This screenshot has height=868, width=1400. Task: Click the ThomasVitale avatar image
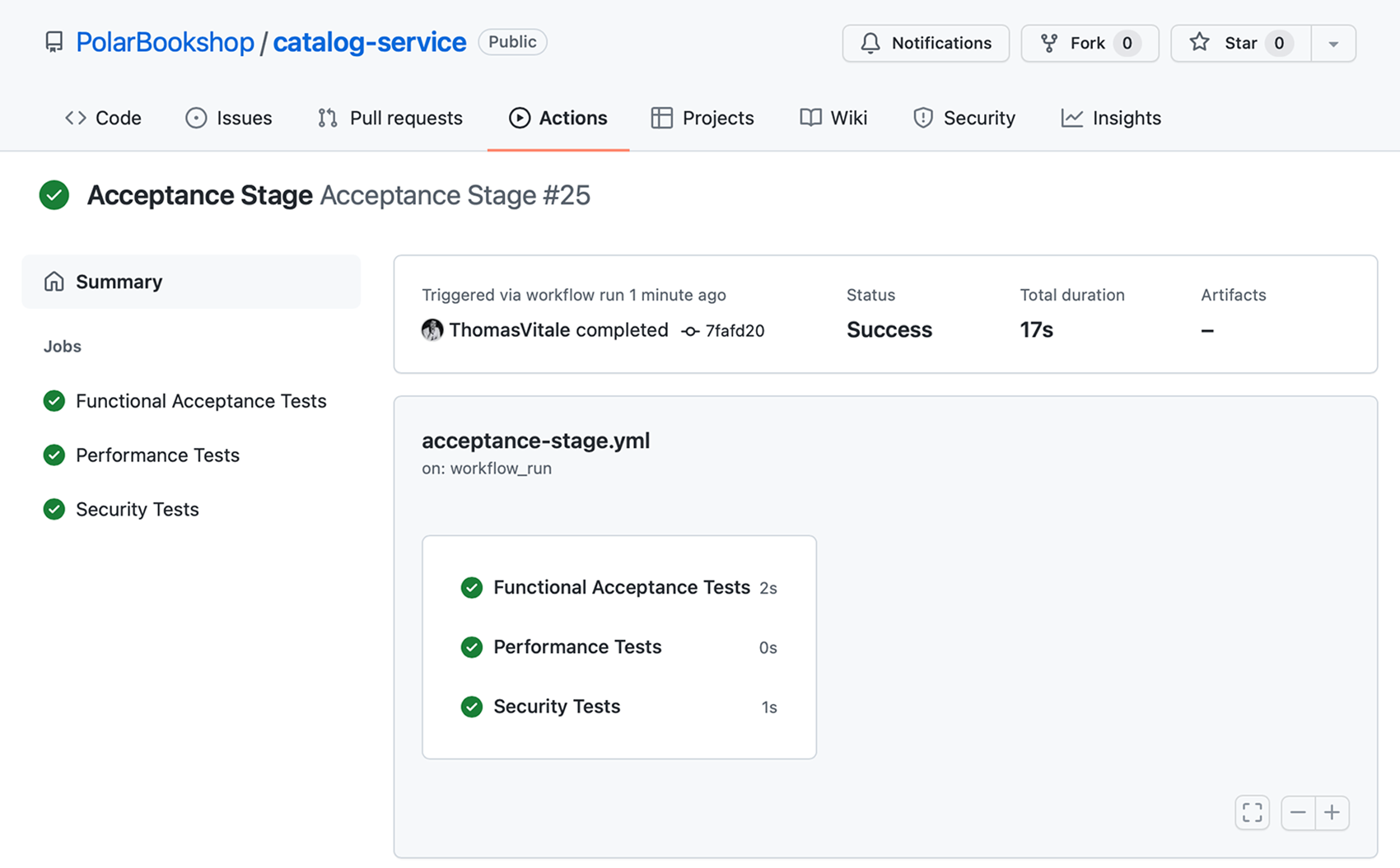pos(432,330)
